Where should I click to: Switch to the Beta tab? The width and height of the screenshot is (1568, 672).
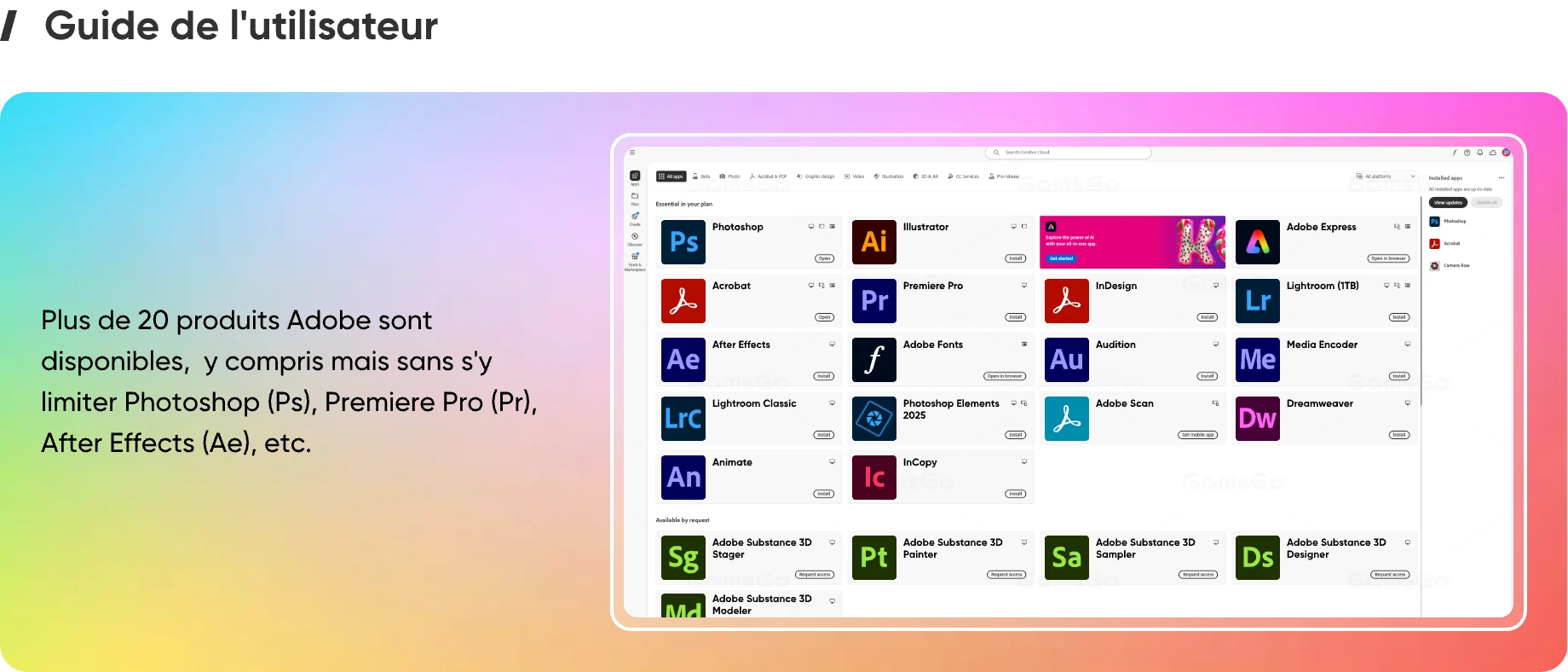[x=701, y=177]
